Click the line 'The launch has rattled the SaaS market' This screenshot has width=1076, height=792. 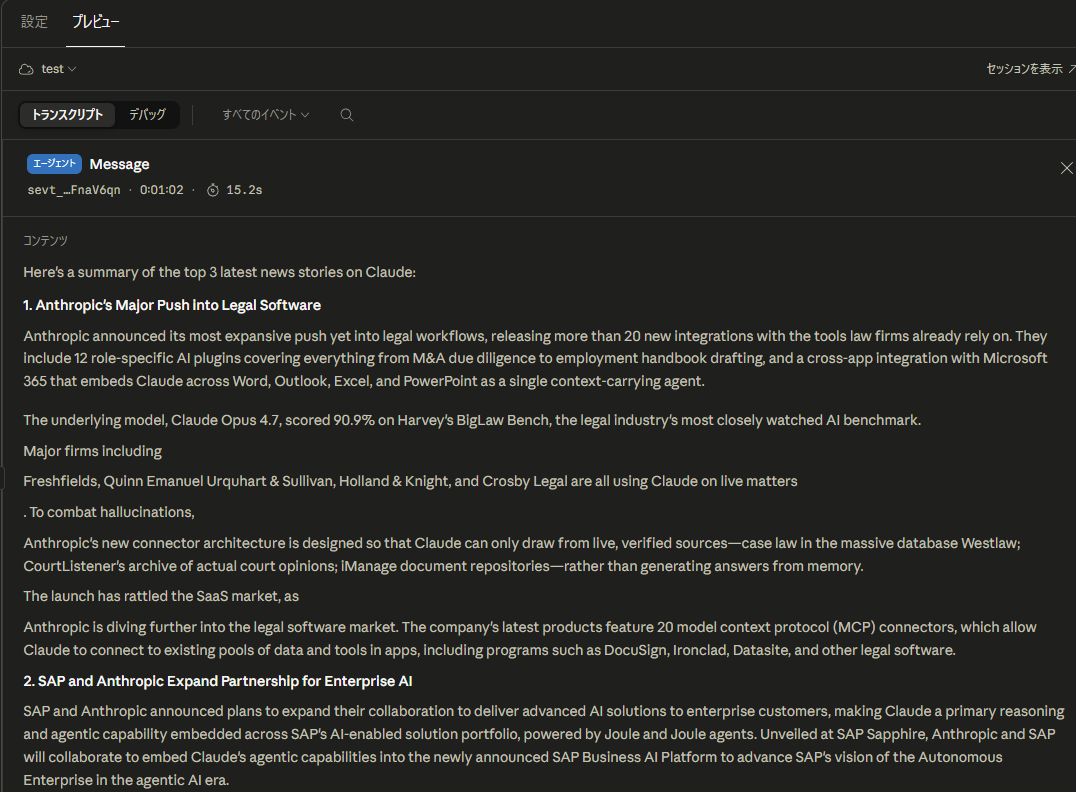coord(161,596)
